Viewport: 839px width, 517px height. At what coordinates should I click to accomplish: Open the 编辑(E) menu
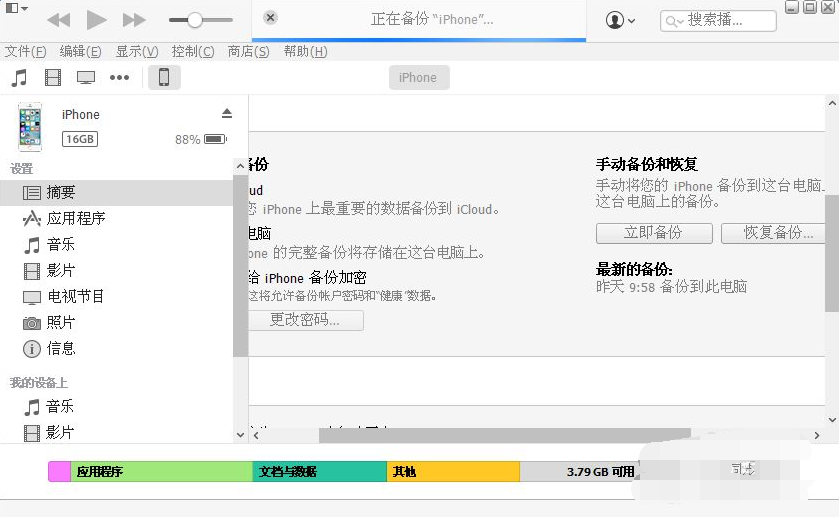point(80,51)
